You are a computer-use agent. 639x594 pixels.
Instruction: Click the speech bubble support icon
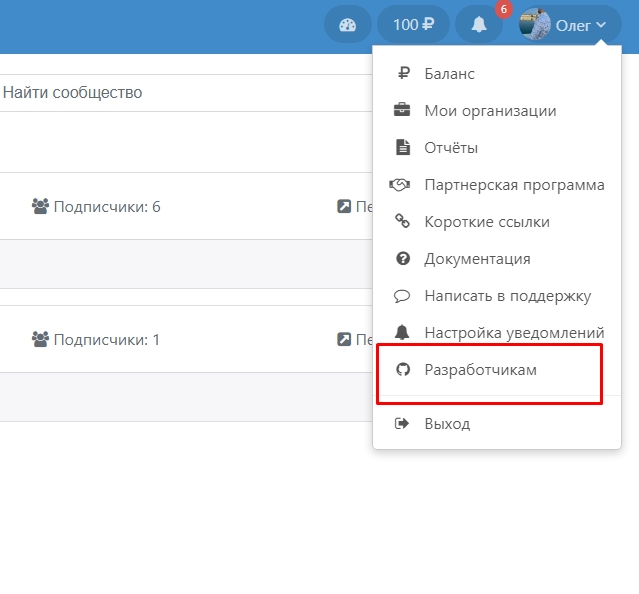pyautogui.click(x=403, y=295)
